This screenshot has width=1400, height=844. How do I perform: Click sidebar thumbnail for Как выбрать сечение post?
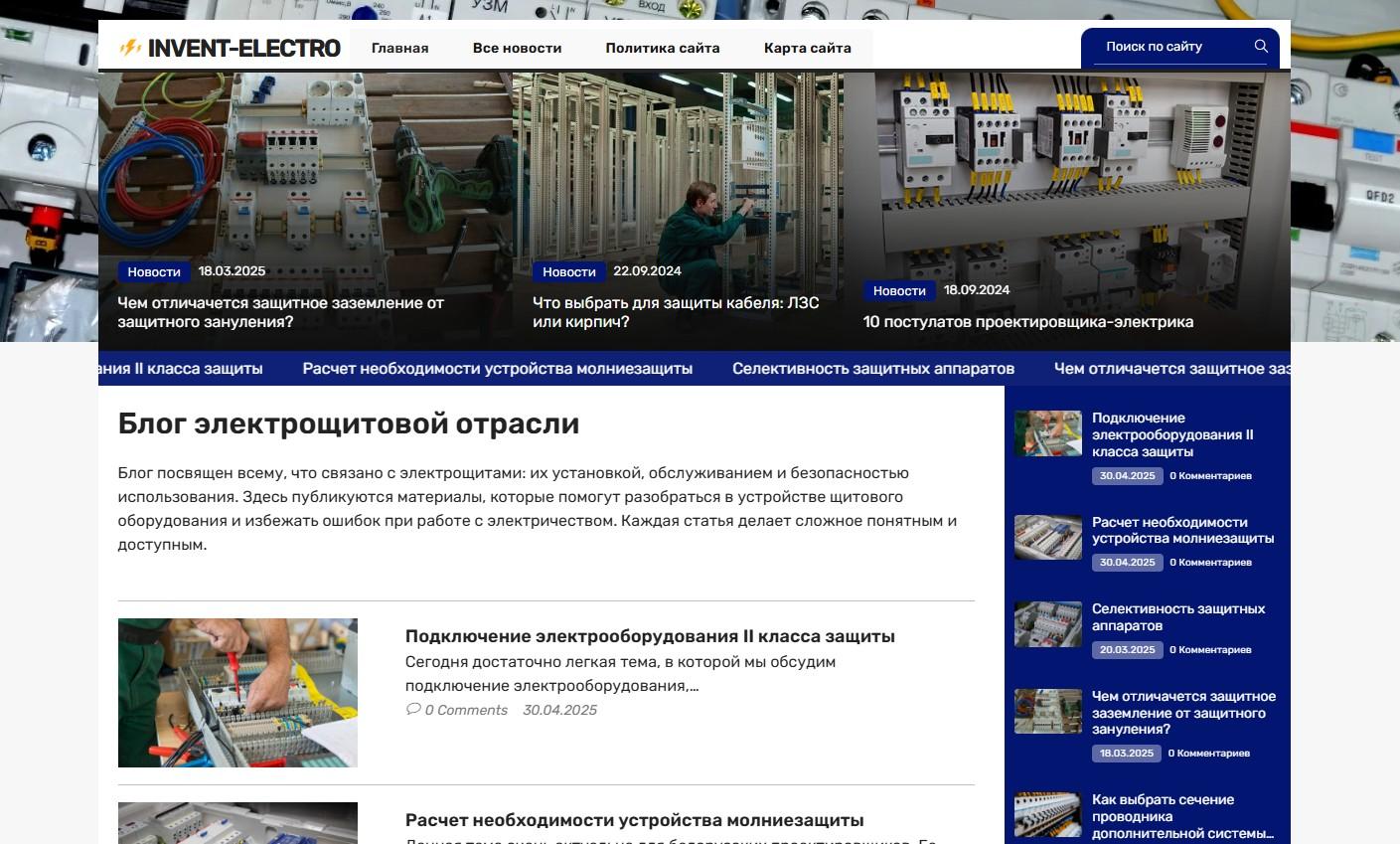pyautogui.click(x=1048, y=815)
